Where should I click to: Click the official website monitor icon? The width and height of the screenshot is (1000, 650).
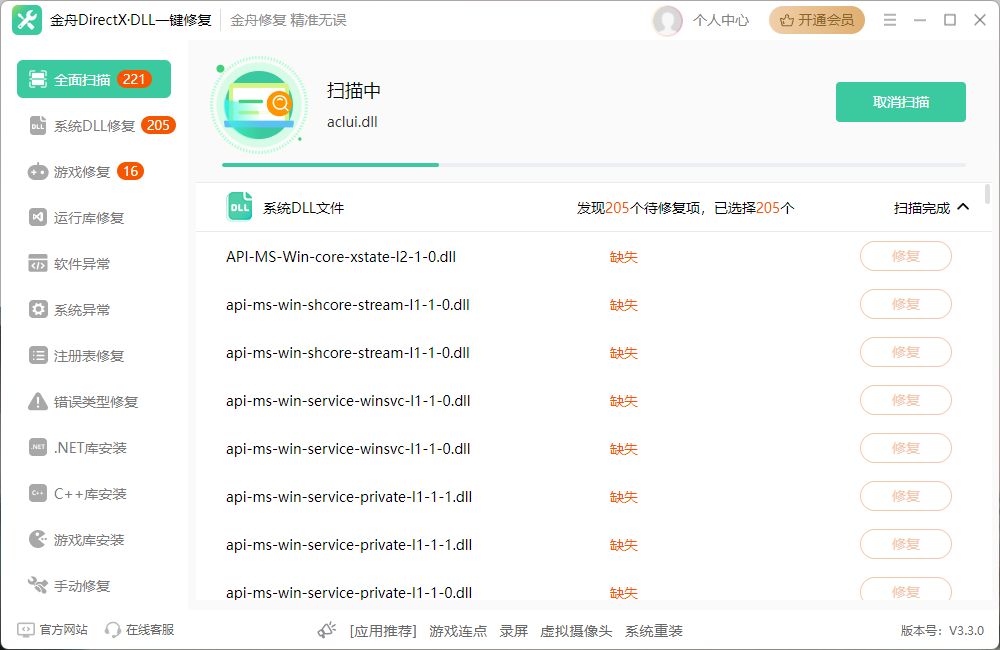(26, 630)
